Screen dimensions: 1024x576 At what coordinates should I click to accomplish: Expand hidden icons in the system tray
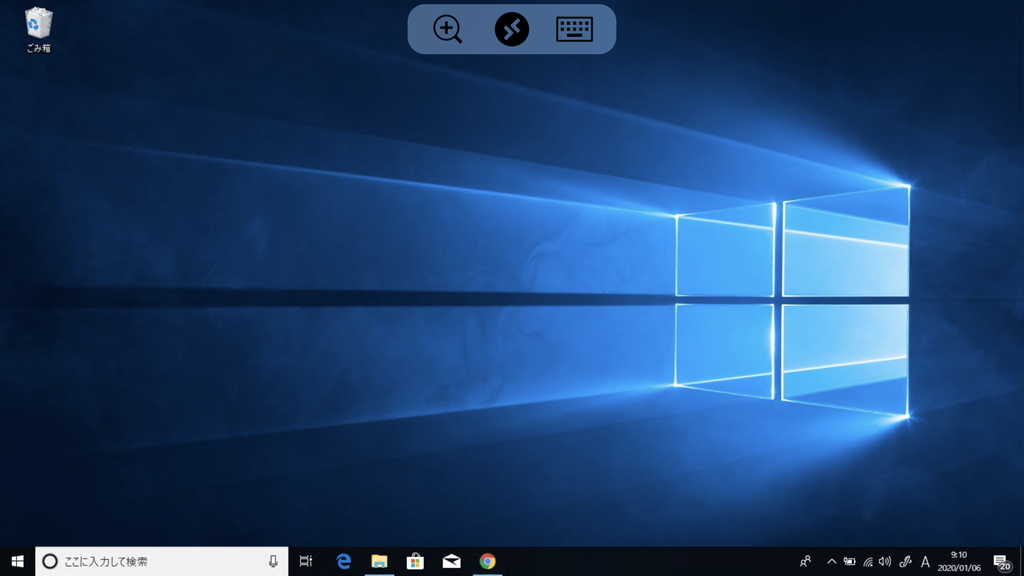click(832, 562)
